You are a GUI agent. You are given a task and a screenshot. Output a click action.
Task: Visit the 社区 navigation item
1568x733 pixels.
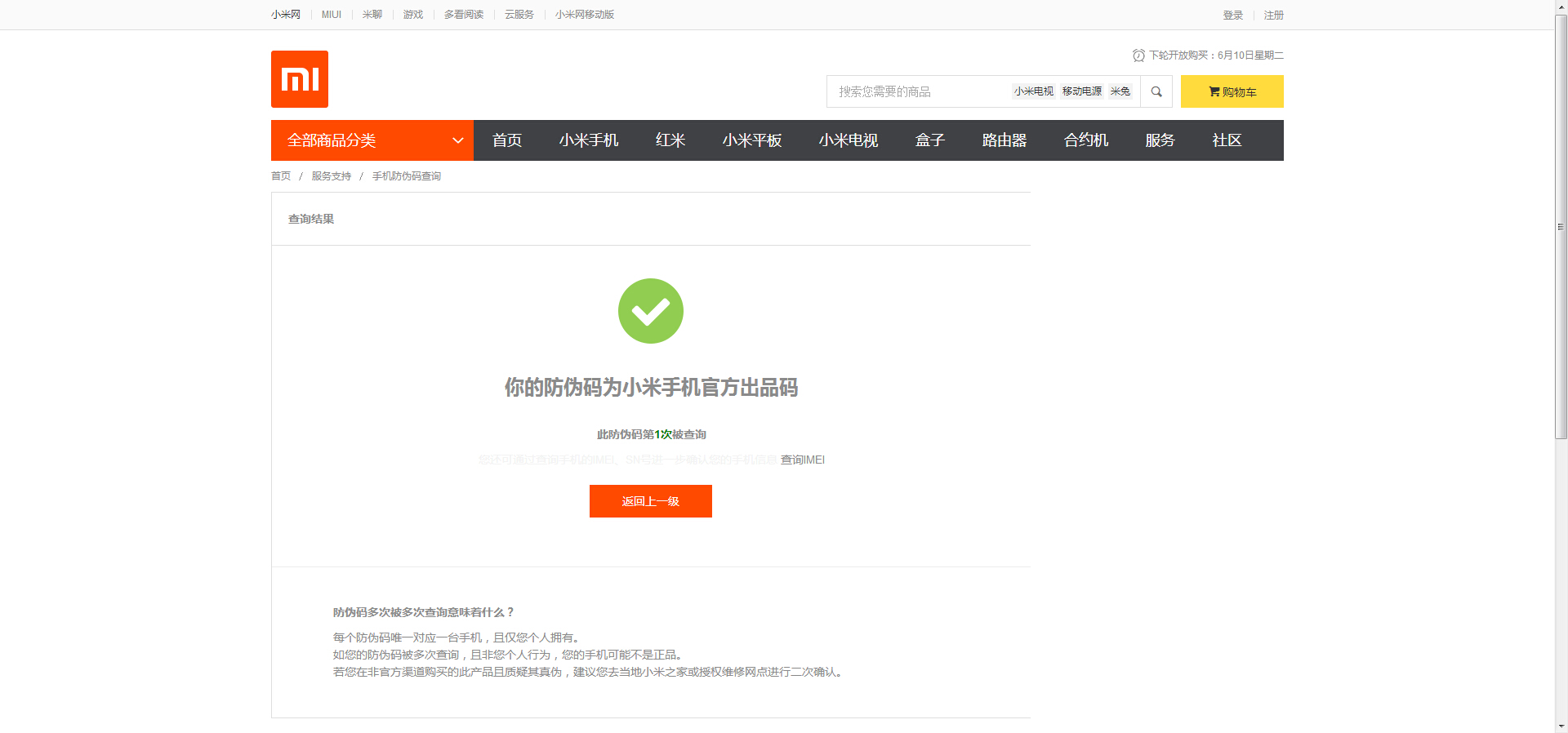(1227, 140)
